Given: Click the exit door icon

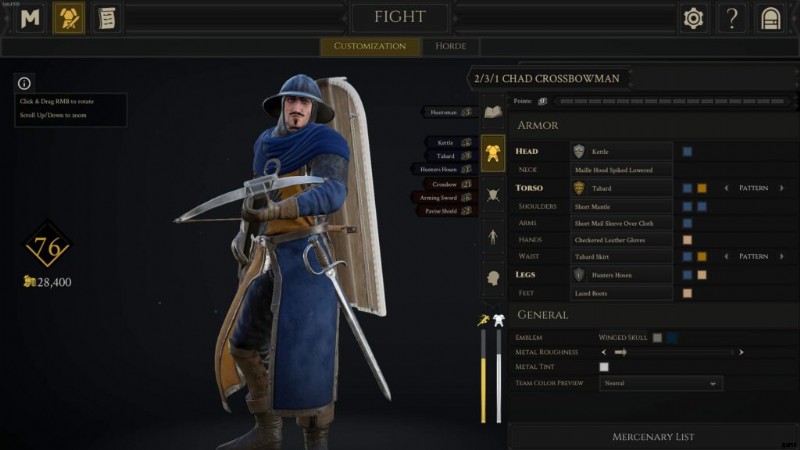Looking at the screenshot, I should [770, 18].
